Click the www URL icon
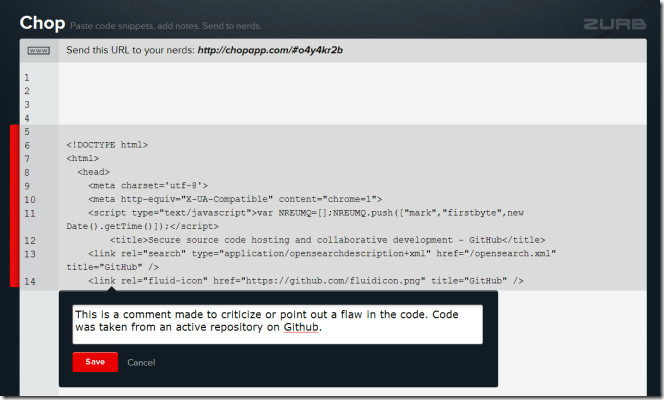 pos(39,51)
